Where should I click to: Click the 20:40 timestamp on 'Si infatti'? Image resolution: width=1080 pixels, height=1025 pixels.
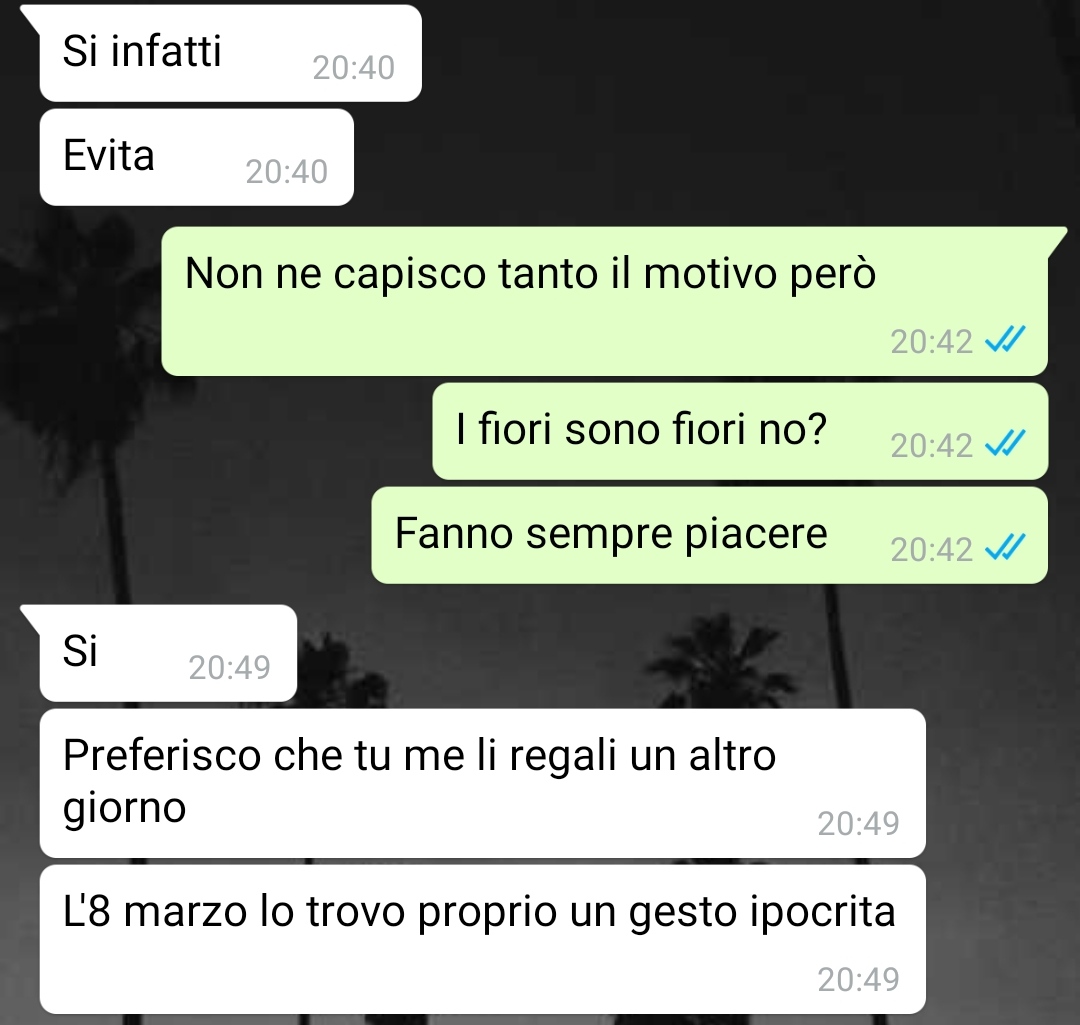[353, 68]
